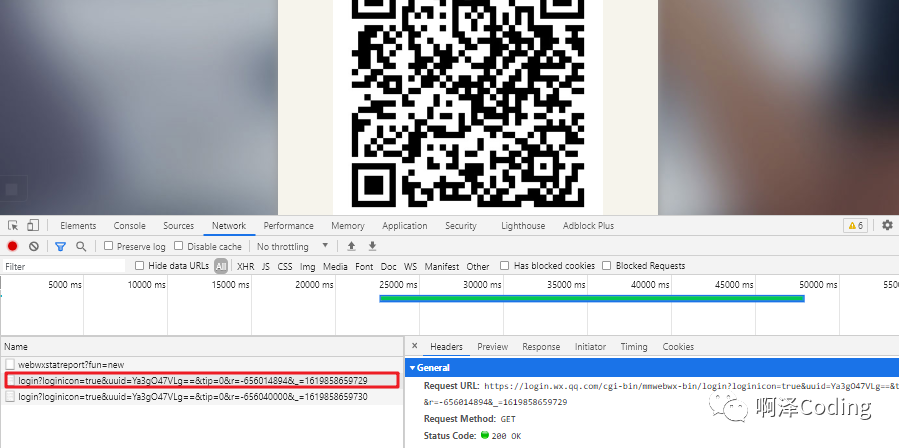Clear the network log
The height and width of the screenshot is (448, 899).
[x=34, y=246]
